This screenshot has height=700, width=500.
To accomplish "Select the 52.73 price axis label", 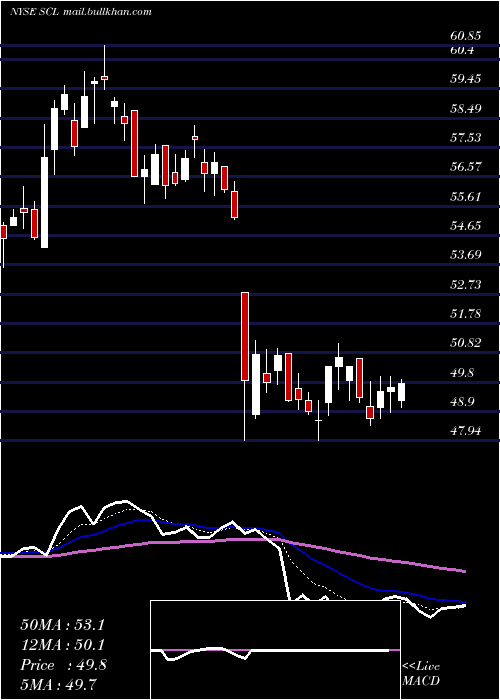I will [466, 284].
